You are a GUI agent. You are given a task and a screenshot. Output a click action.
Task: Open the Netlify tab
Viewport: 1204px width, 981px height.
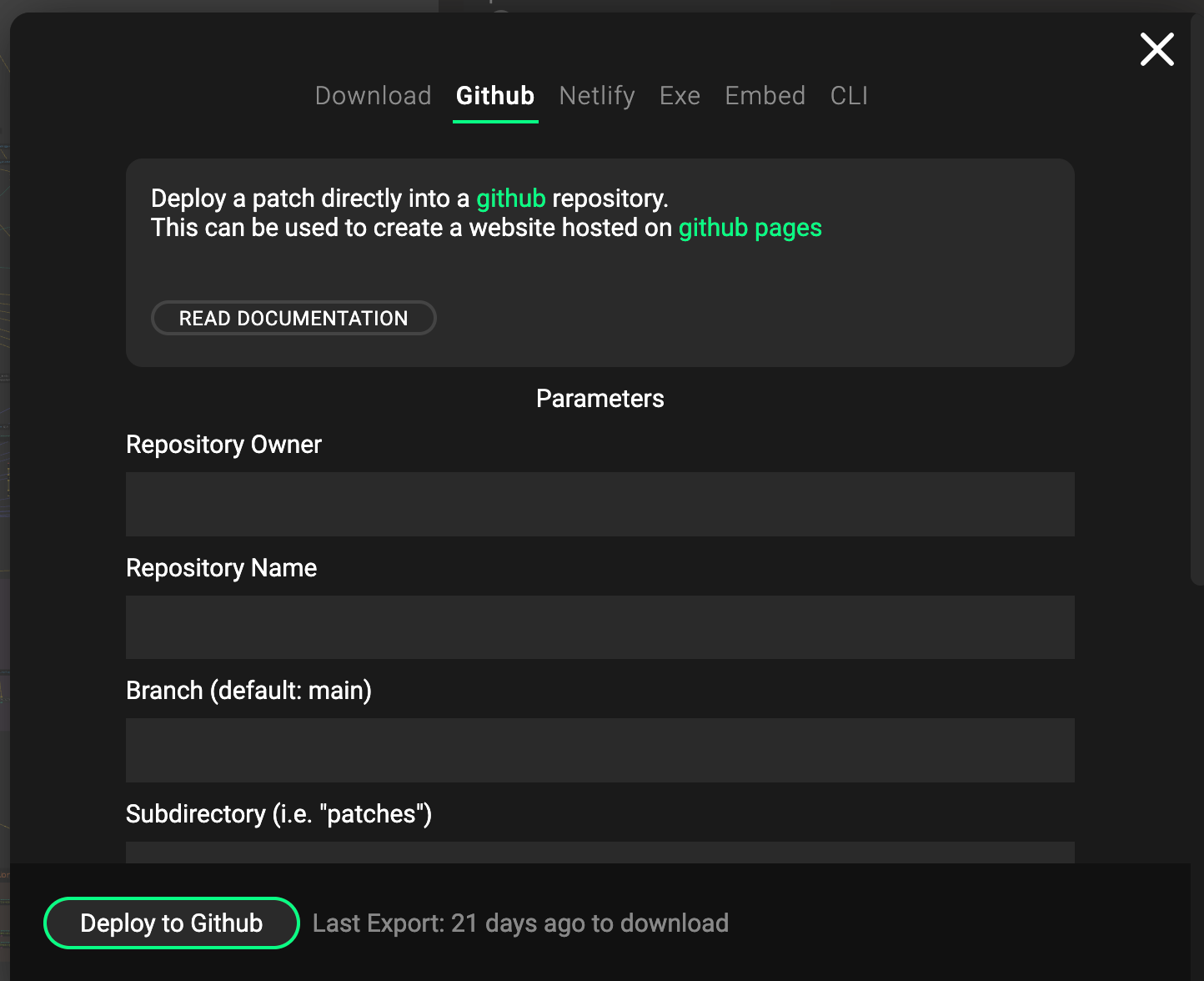coord(597,96)
